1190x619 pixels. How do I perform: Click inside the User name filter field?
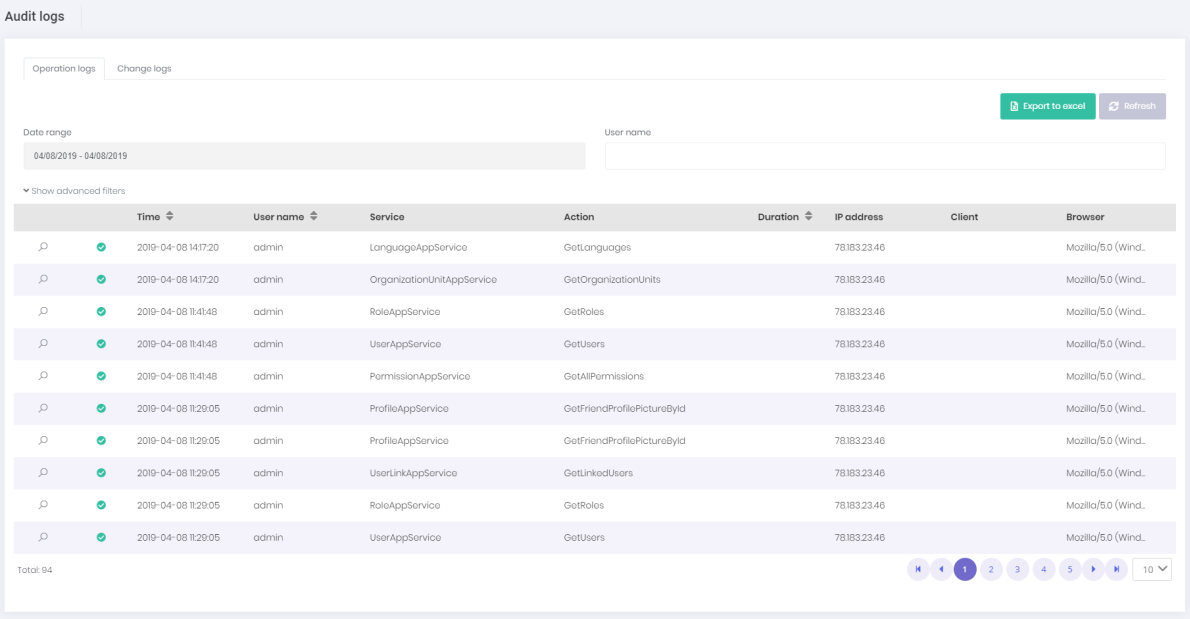tap(885, 155)
